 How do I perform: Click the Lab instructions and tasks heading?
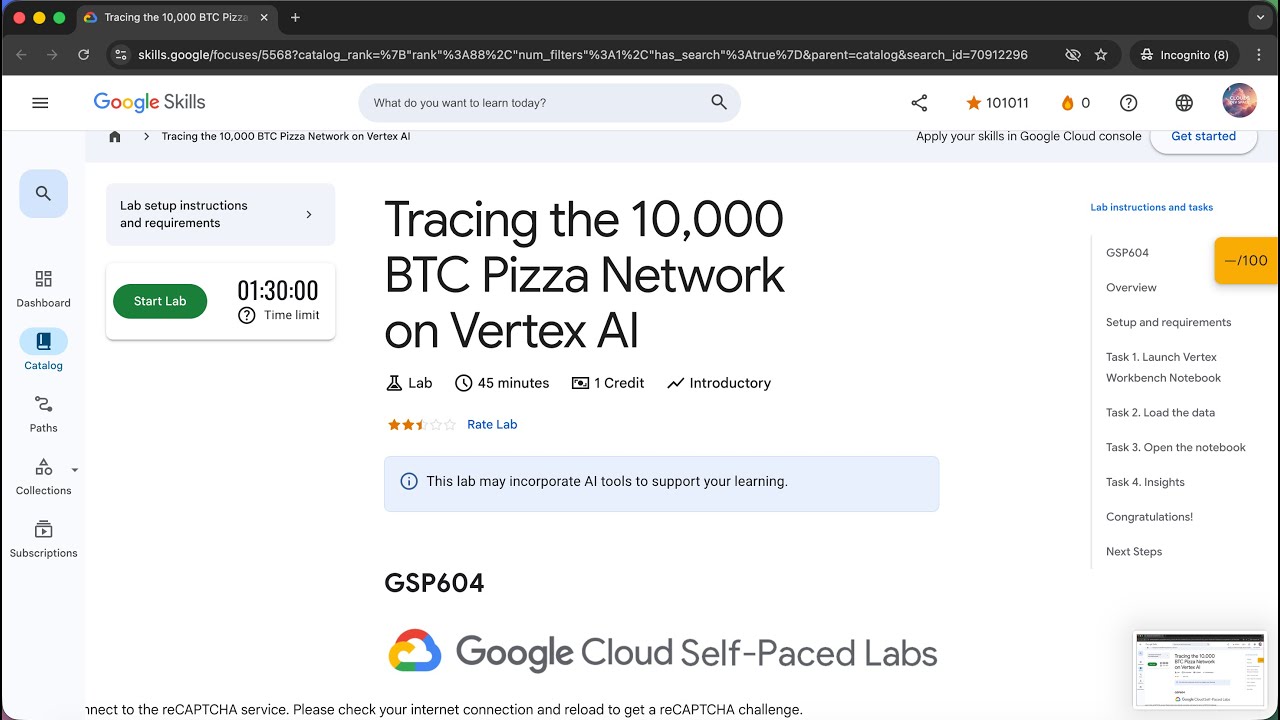click(1151, 207)
